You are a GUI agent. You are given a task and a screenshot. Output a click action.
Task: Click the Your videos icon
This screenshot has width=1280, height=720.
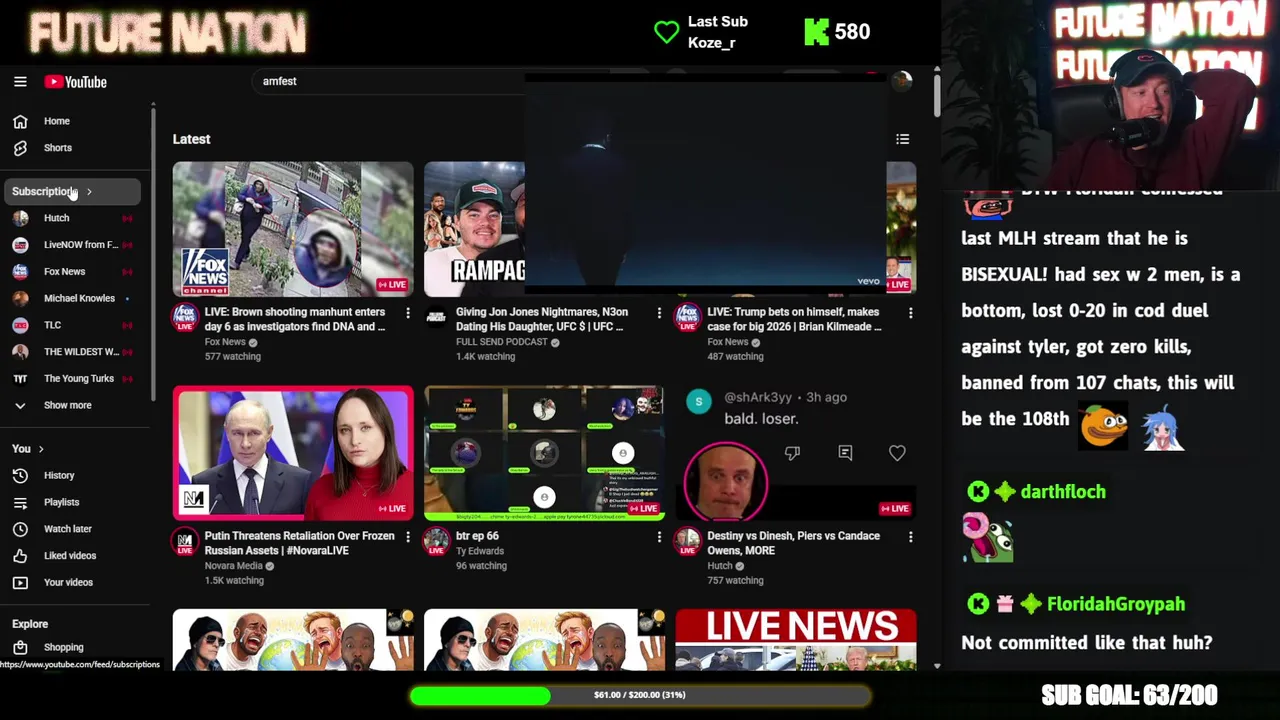[20, 582]
